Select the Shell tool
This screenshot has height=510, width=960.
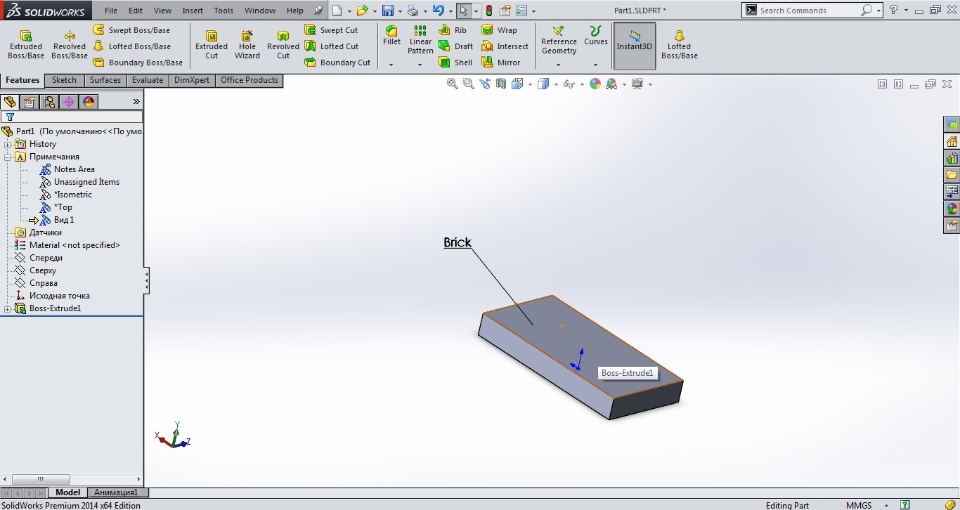456,62
